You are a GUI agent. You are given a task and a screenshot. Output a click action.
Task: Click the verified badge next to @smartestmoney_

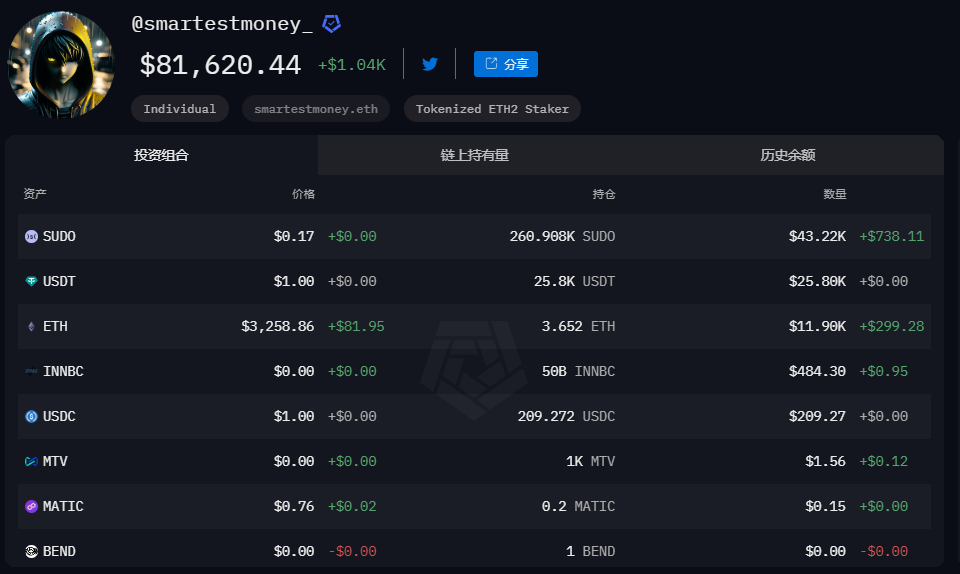point(331,24)
